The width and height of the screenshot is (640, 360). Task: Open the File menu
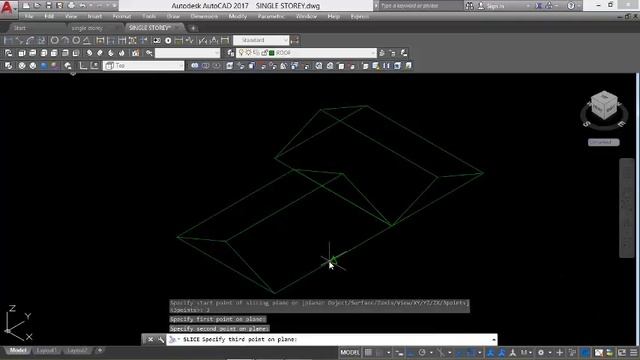pyautogui.click(x=29, y=17)
